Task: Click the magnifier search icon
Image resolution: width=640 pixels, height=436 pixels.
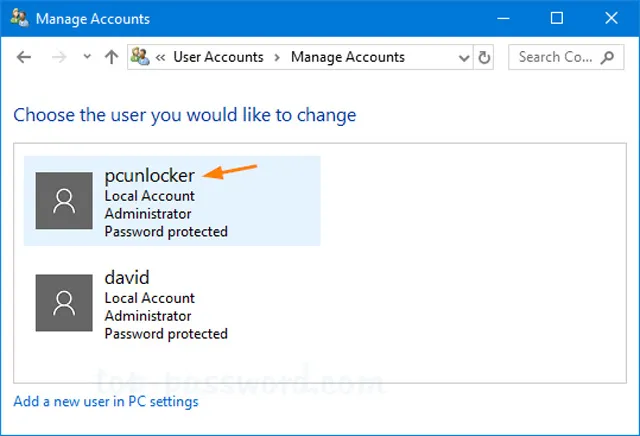Action: coord(607,57)
